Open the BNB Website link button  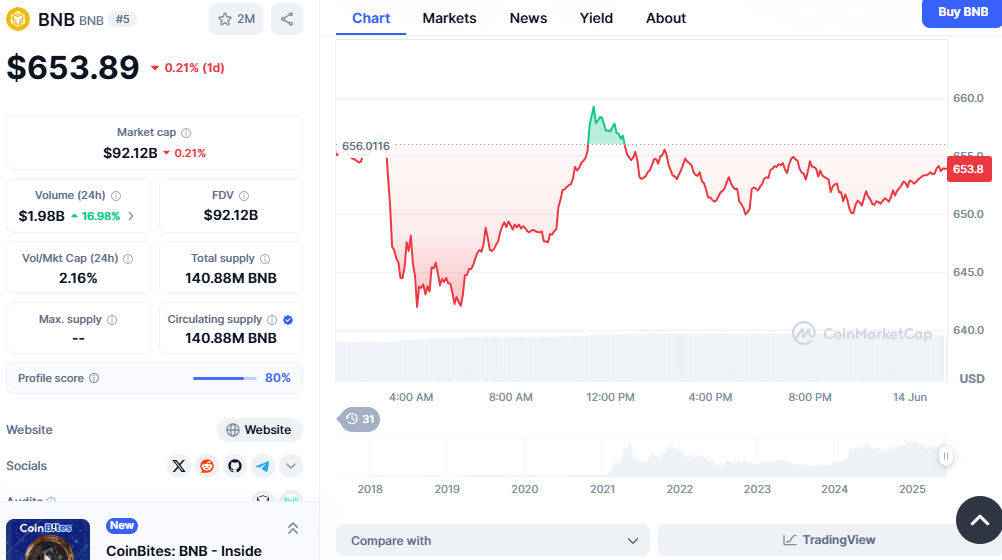260,430
